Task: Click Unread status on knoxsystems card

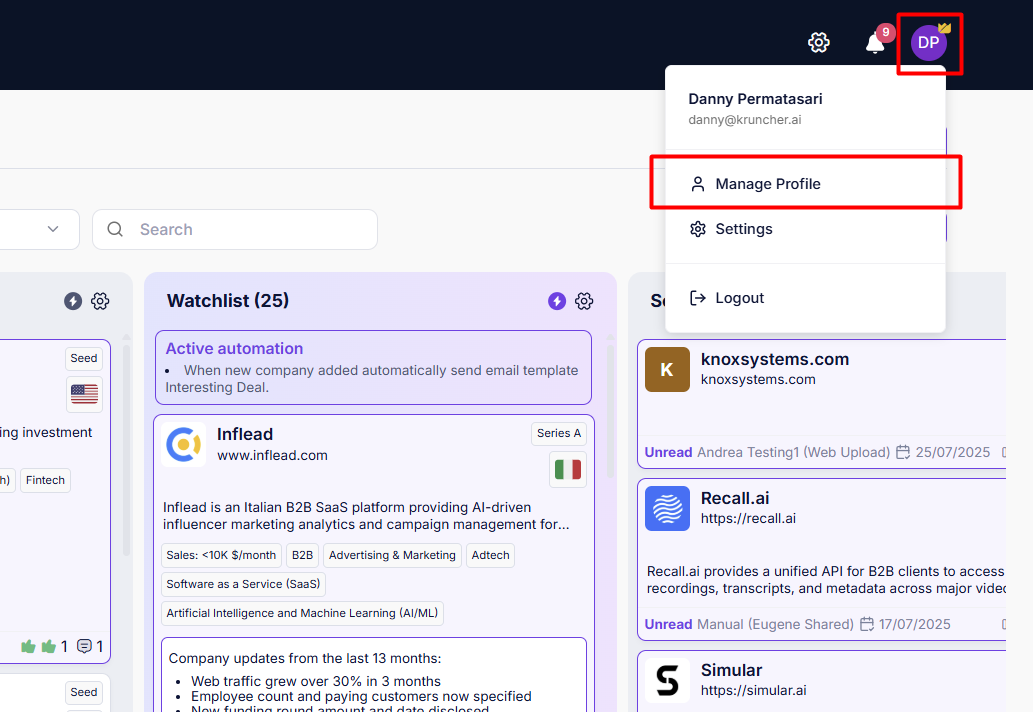Action: click(x=668, y=452)
